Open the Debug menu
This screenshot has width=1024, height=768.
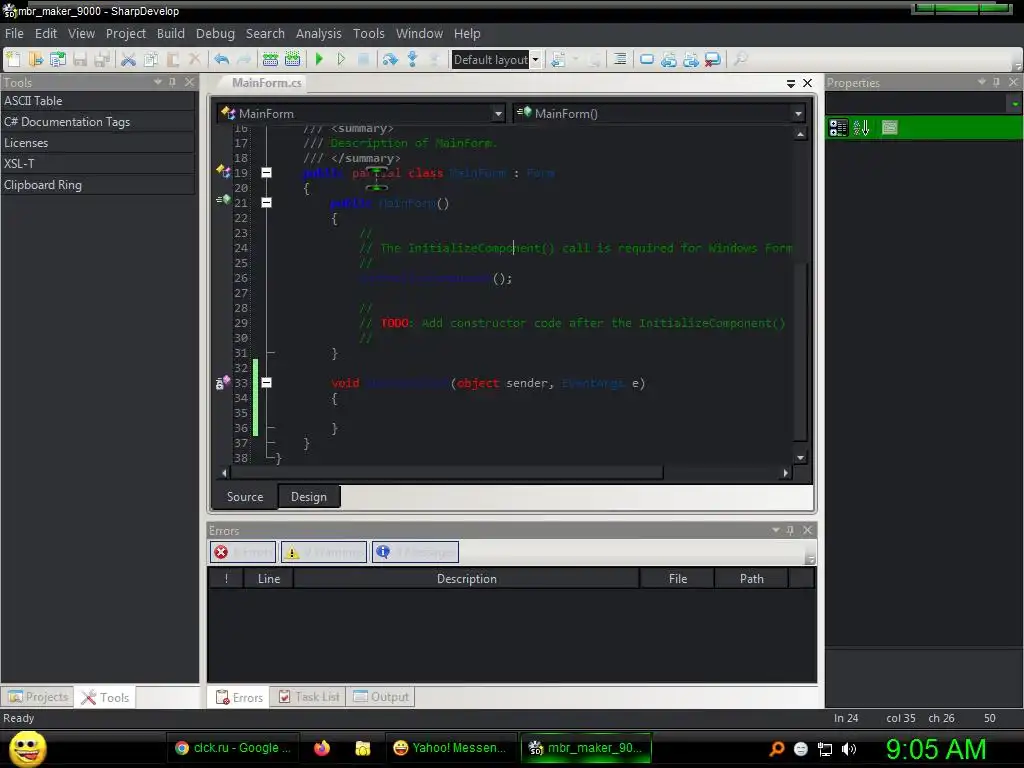coord(215,33)
